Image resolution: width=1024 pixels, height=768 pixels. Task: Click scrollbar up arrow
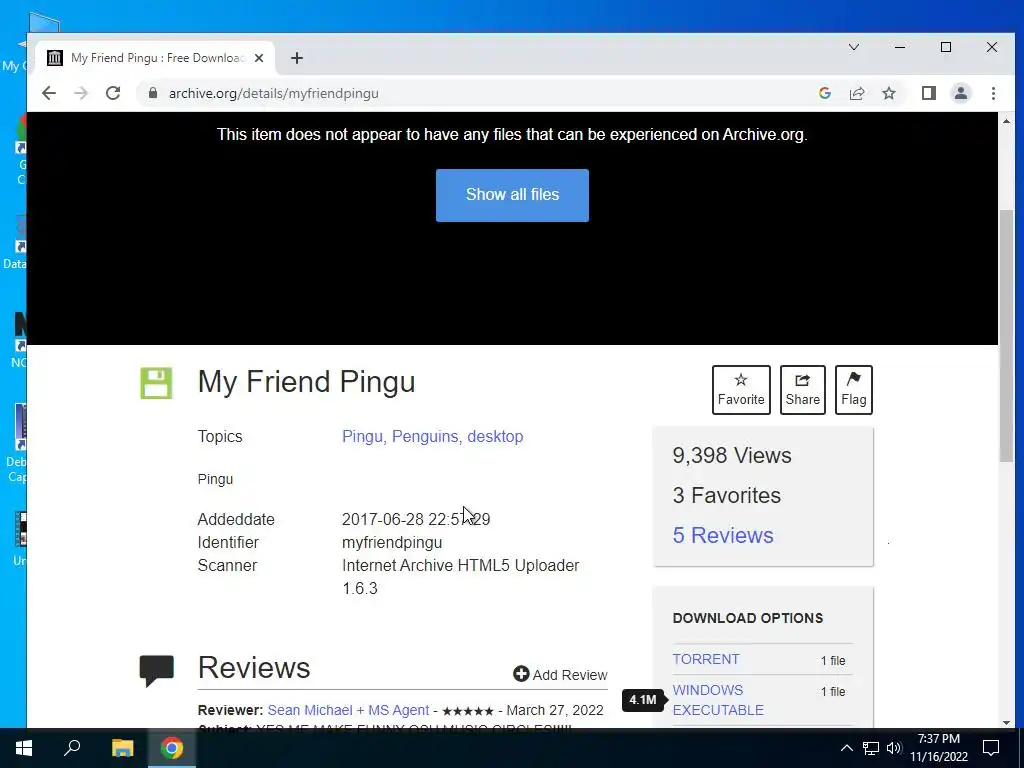point(1006,121)
